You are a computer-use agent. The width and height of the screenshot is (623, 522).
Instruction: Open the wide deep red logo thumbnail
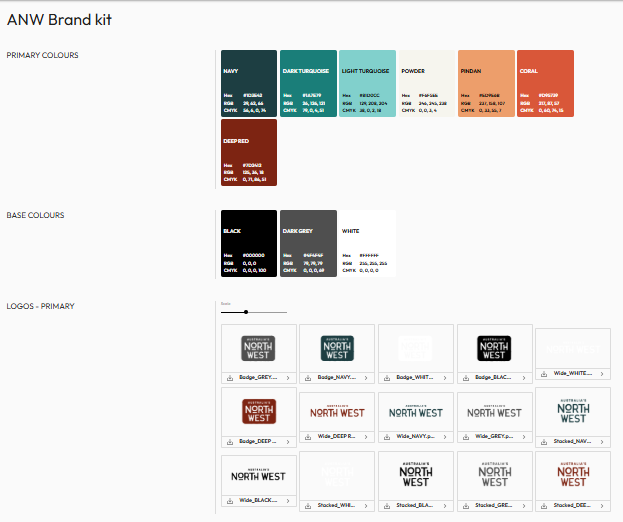(x=337, y=412)
